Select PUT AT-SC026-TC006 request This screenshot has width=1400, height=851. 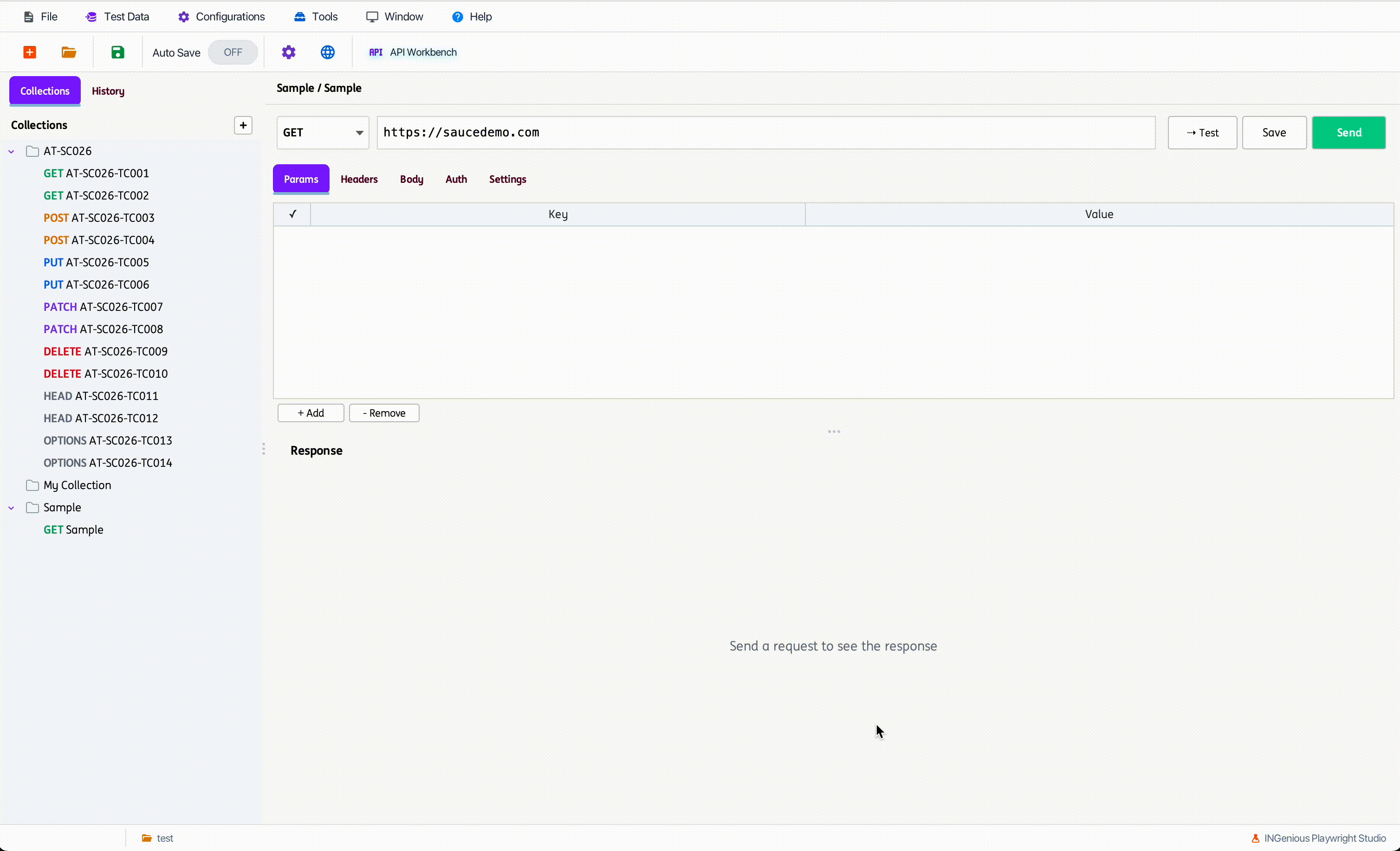click(x=96, y=284)
